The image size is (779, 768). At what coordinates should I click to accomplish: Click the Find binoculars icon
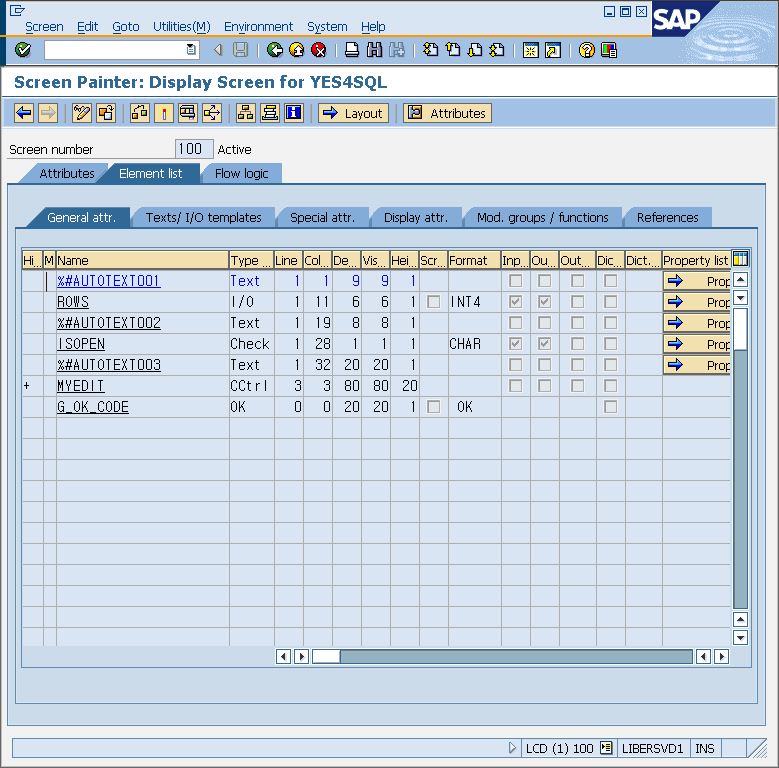[374, 50]
